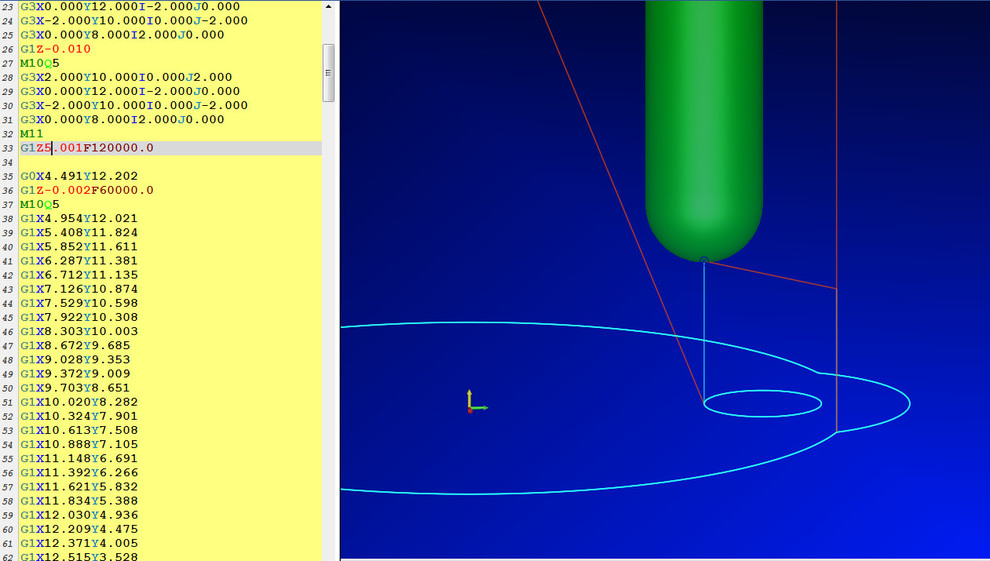Click line number 50 in the gutter
The width and height of the screenshot is (990, 561).
pyautogui.click(x=8, y=388)
